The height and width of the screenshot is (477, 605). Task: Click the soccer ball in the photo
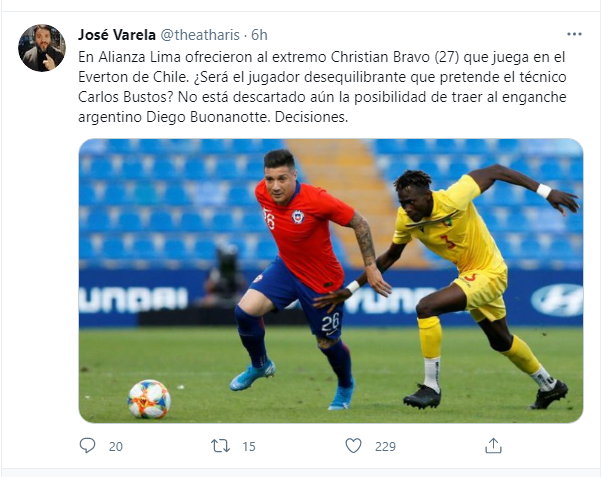pos(149,399)
